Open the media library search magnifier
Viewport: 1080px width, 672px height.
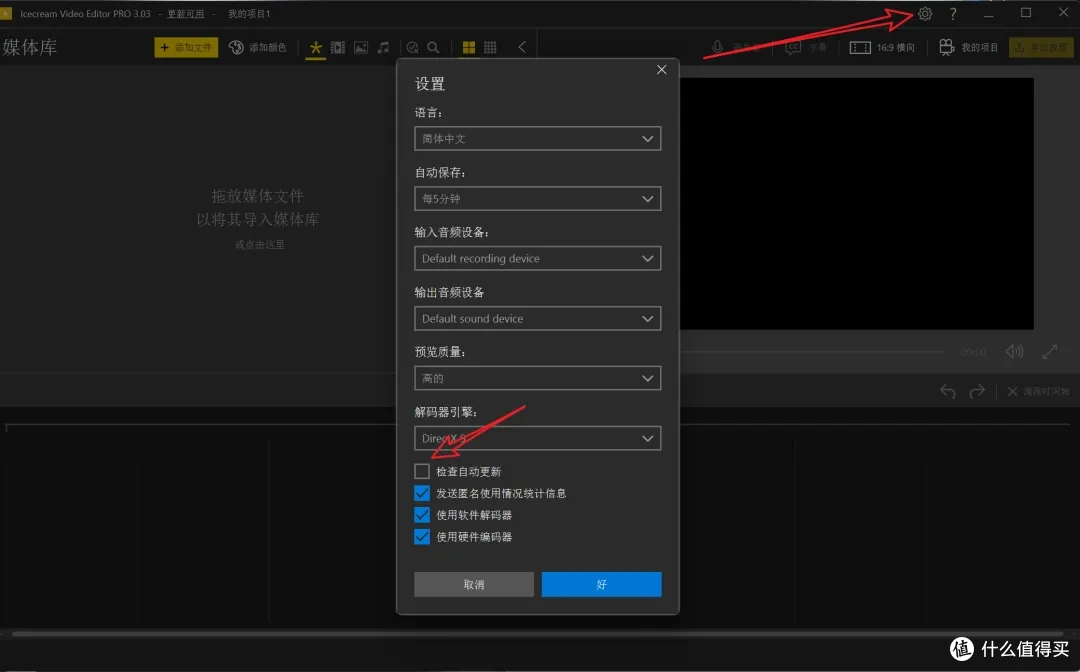point(433,48)
